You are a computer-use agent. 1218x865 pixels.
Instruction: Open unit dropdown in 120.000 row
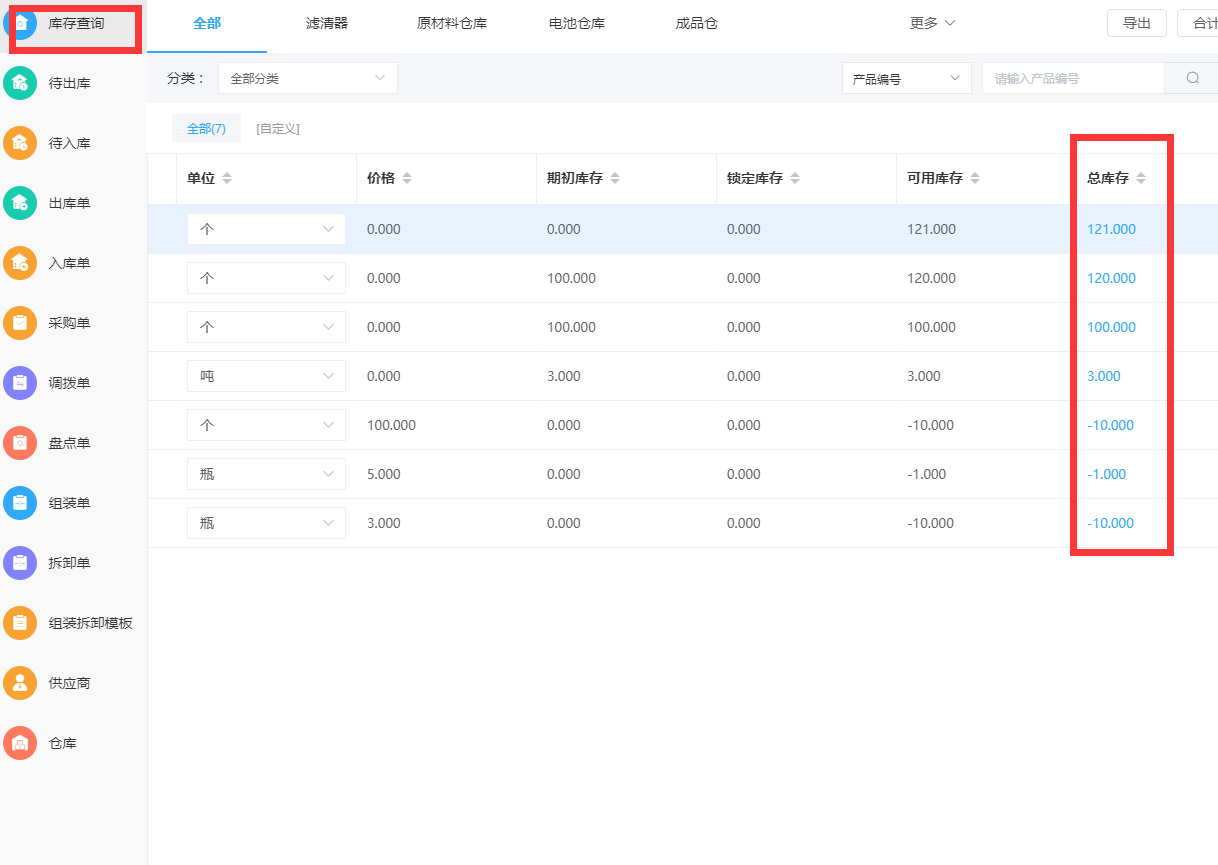[266, 278]
